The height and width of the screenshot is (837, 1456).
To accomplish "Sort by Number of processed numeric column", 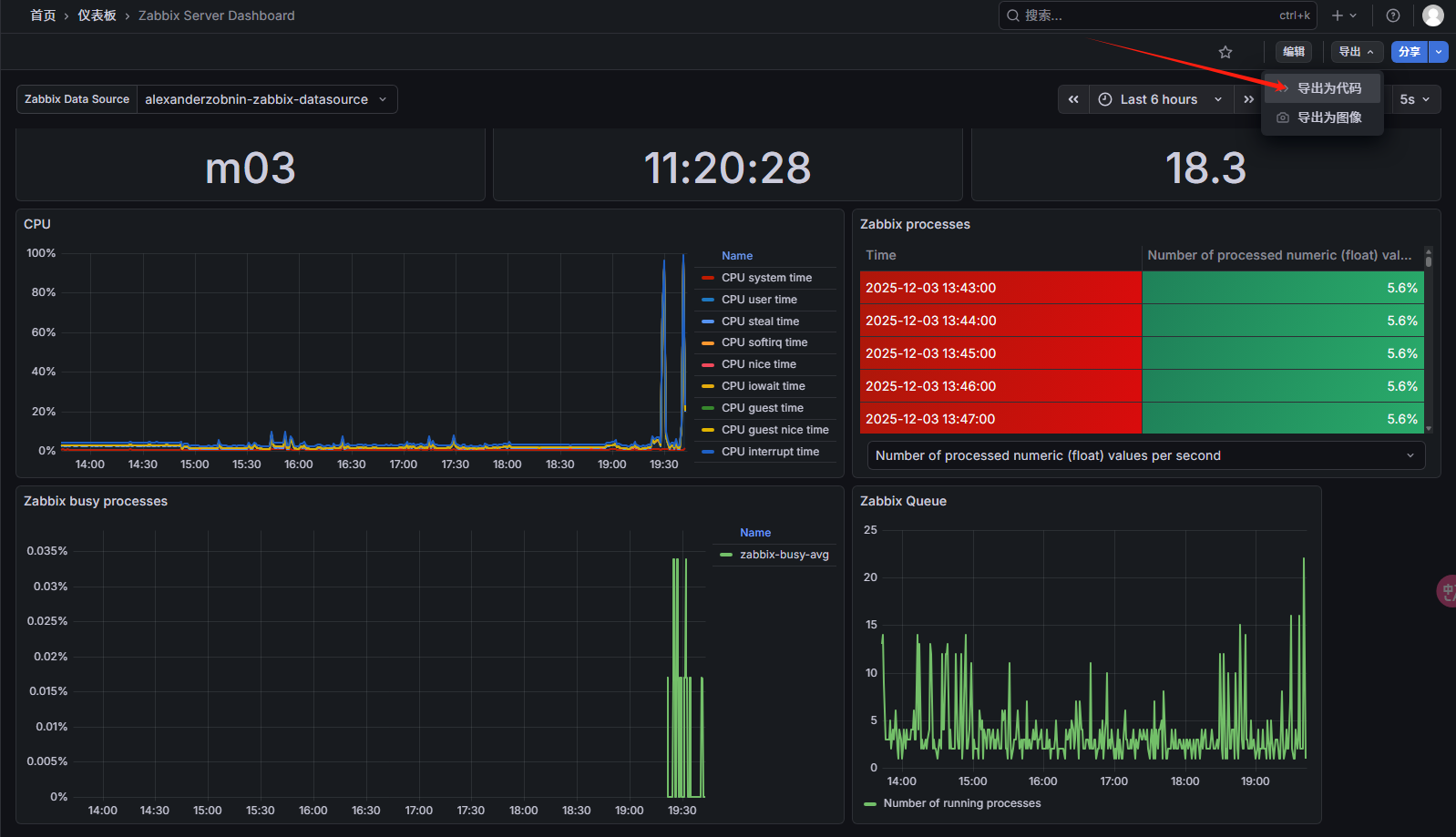I will point(1279,255).
